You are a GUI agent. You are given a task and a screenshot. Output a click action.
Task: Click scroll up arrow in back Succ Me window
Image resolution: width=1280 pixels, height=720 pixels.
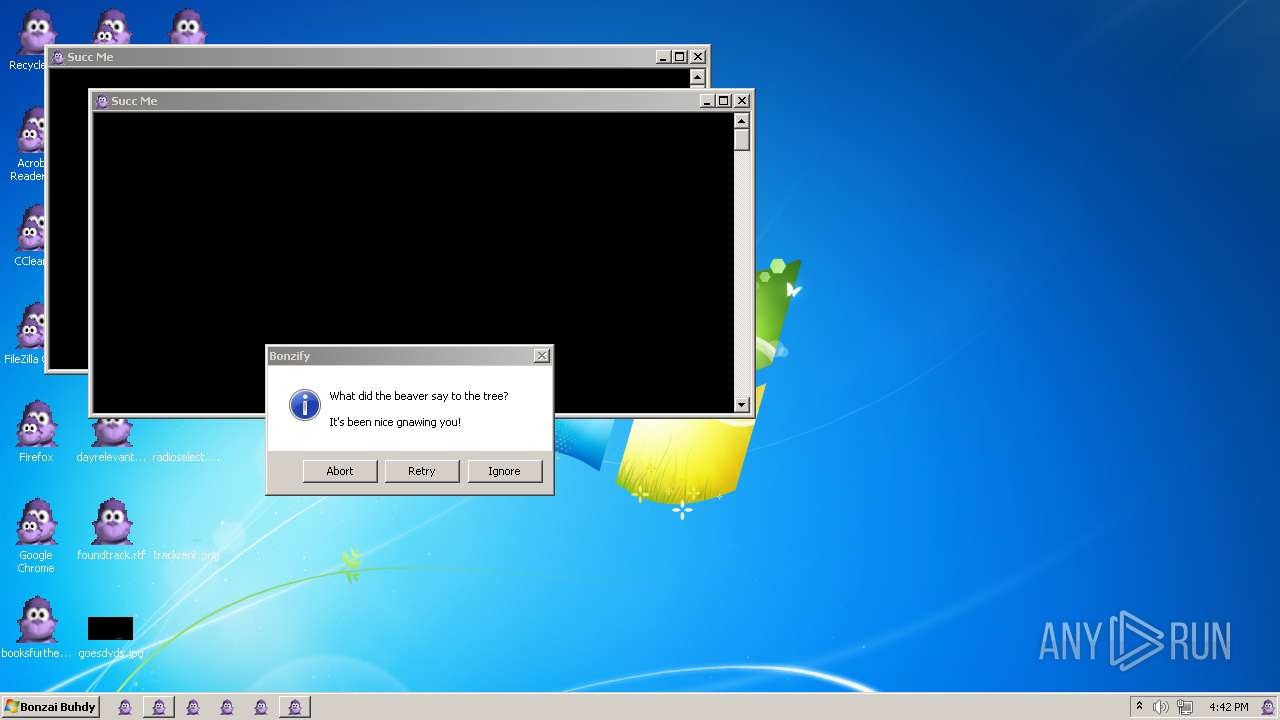(x=698, y=77)
